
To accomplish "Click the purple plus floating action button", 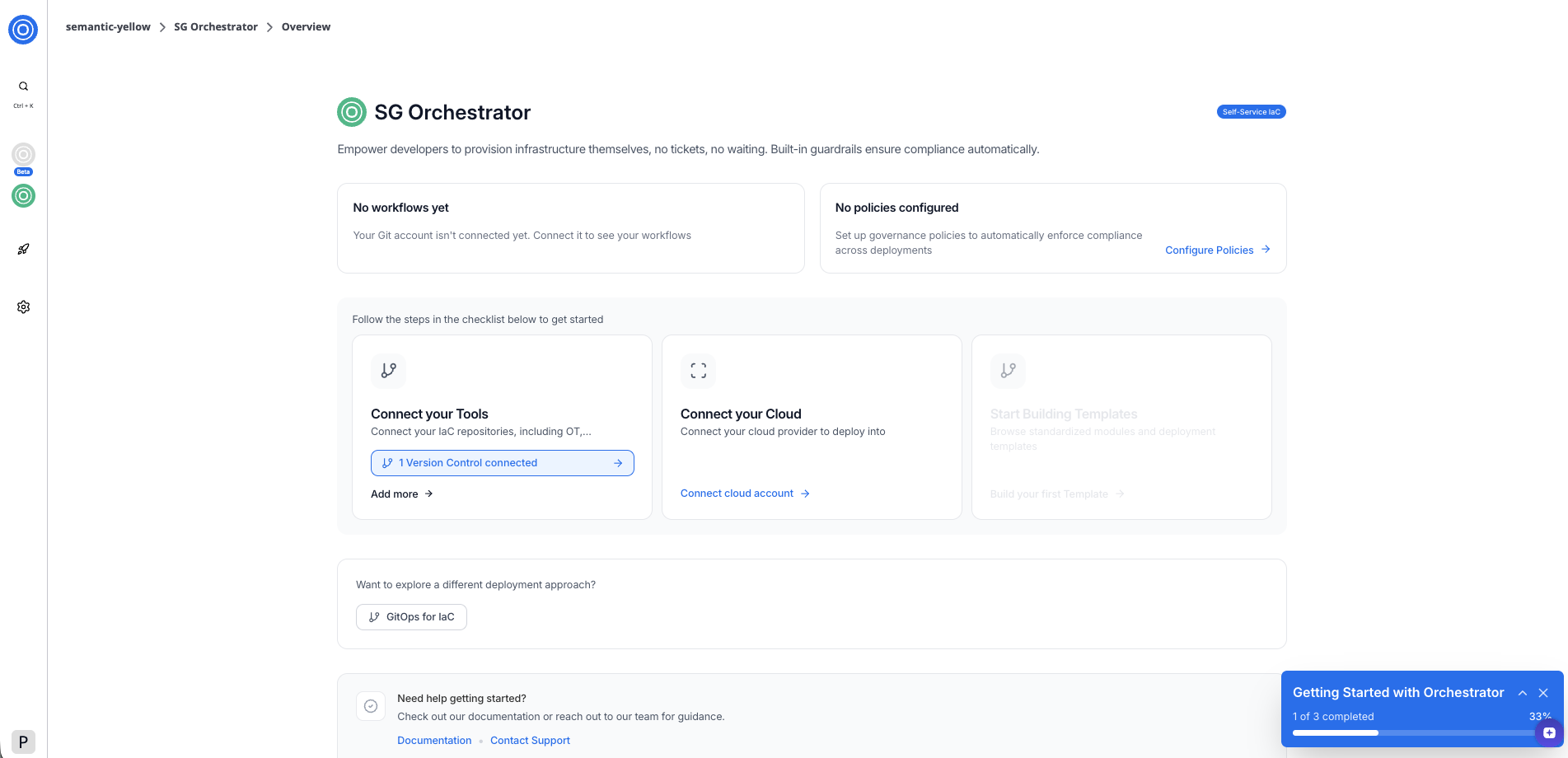I will [x=1547, y=732].
